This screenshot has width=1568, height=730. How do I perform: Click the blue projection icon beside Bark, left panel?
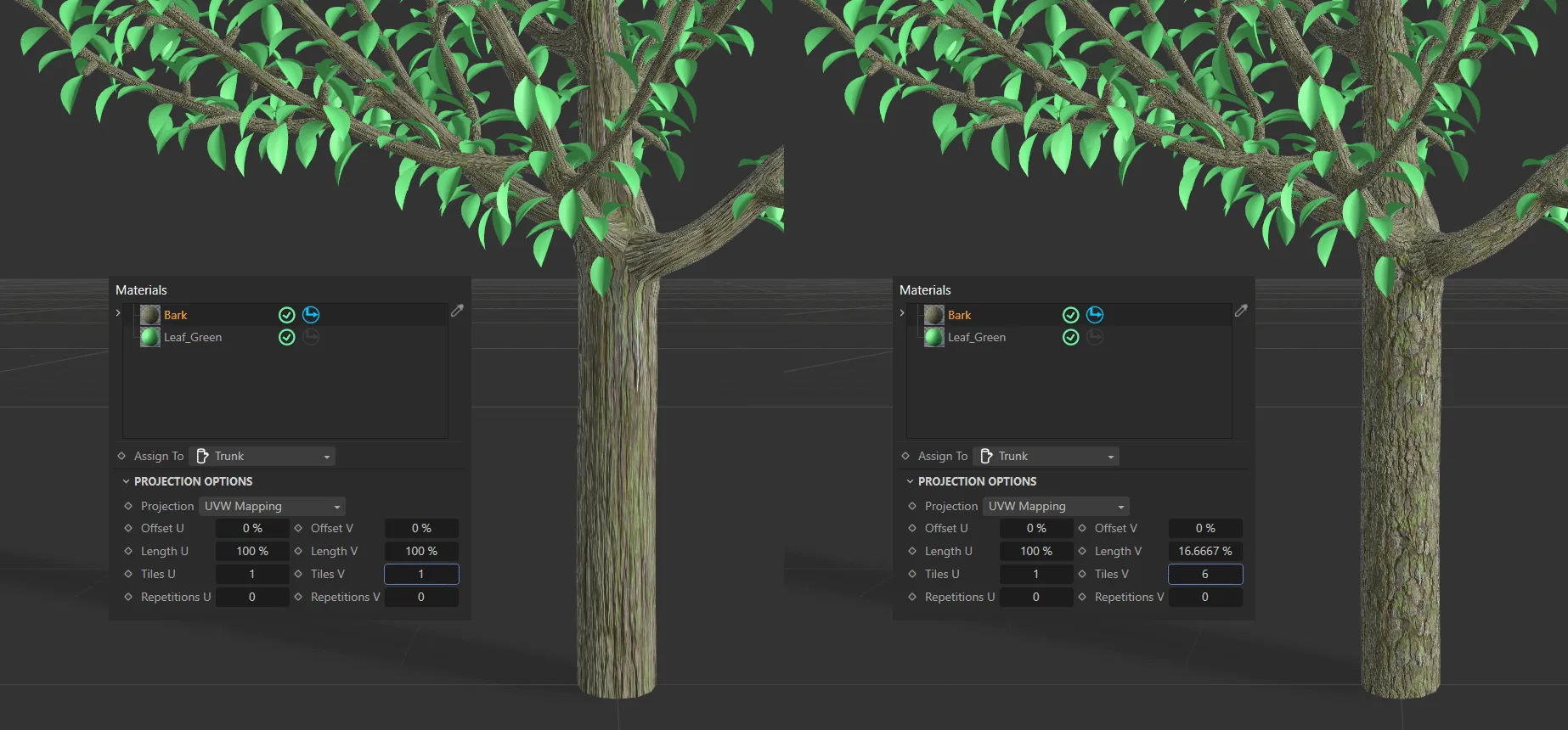pos(311,315)
